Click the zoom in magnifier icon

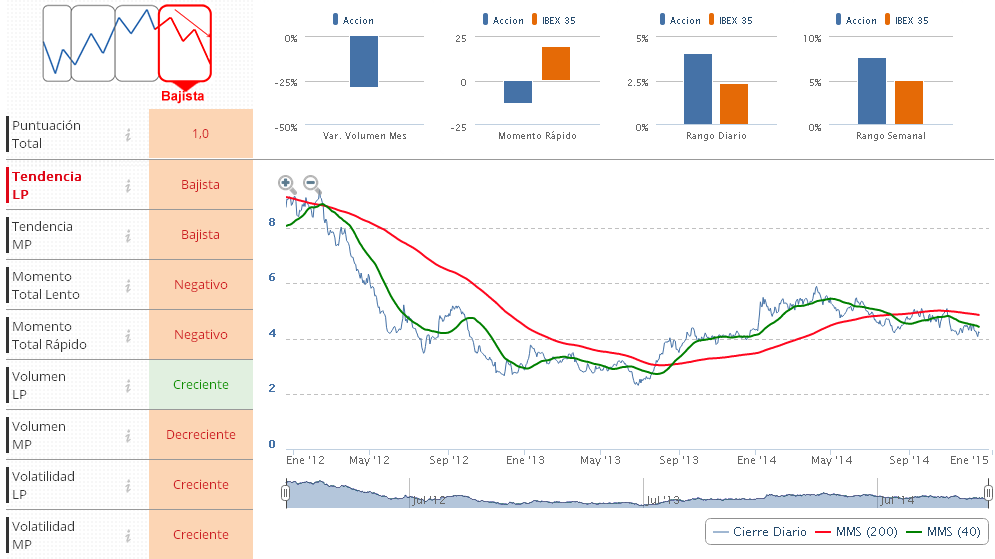(287, 185)
